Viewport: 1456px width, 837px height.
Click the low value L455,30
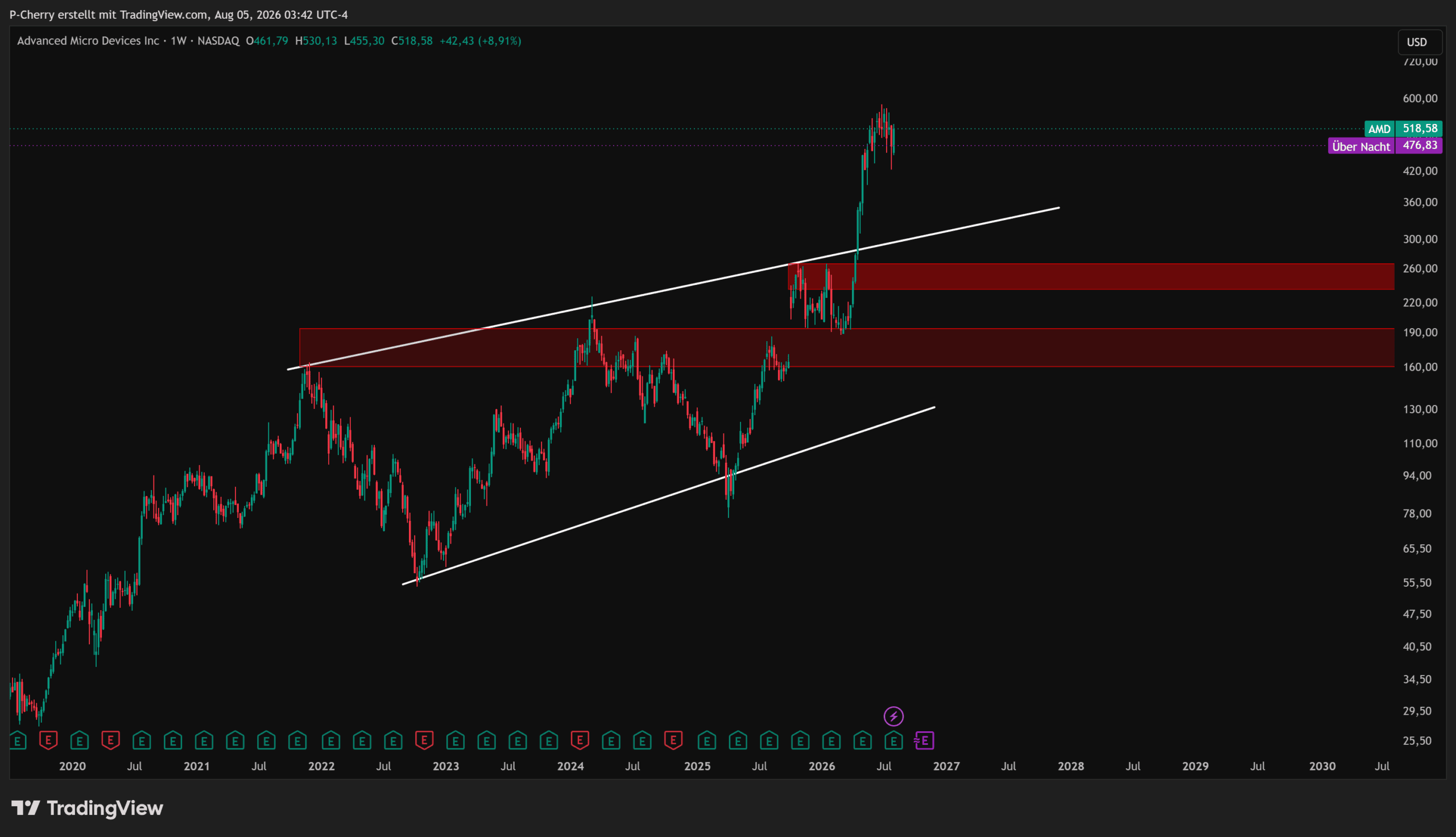365,41
